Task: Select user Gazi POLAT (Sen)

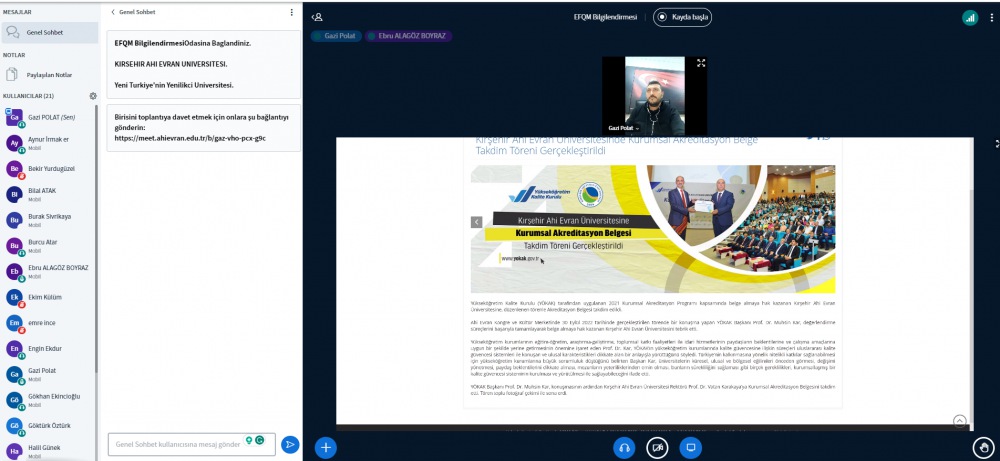Action: point(50,118)
